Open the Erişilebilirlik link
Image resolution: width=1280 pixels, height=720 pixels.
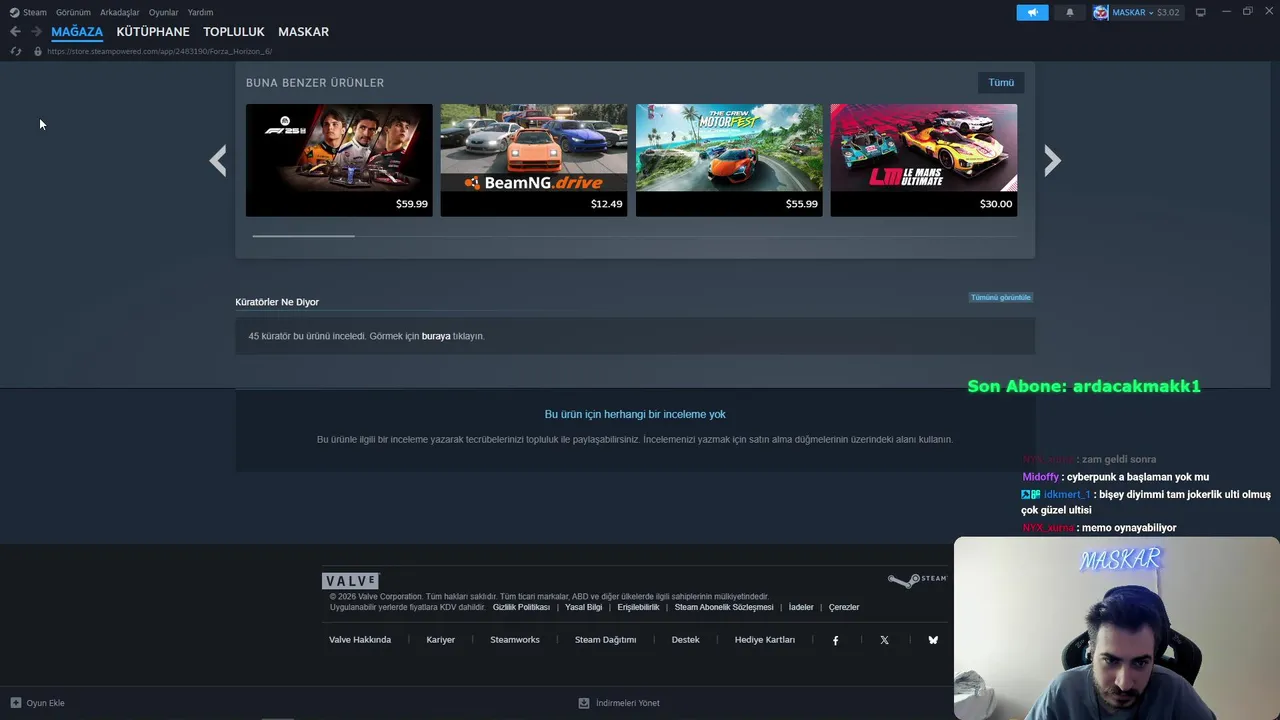coord(638,607)
